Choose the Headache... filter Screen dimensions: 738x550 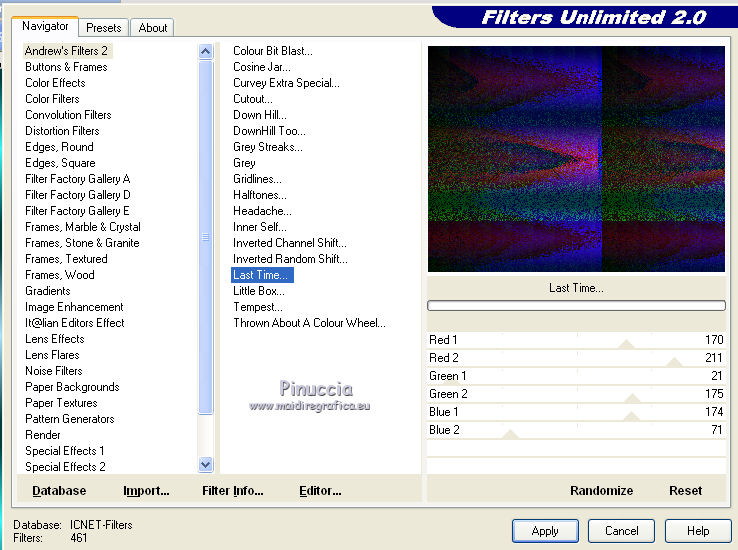pyautogui.click(x=262, y=211)
